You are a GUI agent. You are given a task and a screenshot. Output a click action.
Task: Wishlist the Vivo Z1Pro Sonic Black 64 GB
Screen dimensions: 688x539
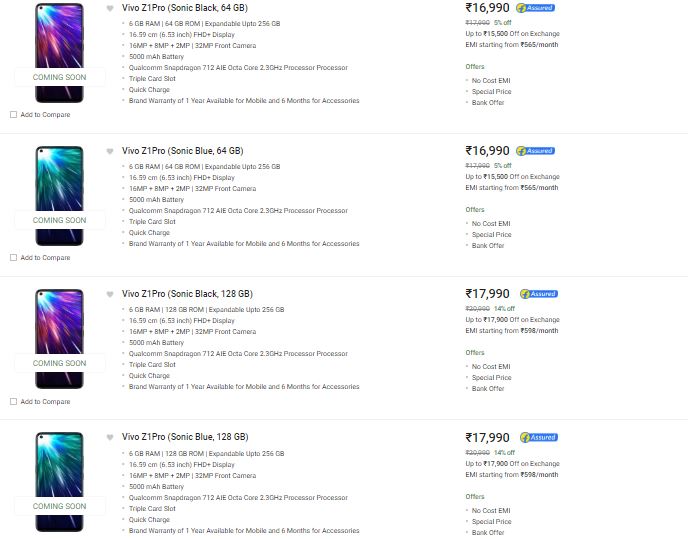click(110, 8)
